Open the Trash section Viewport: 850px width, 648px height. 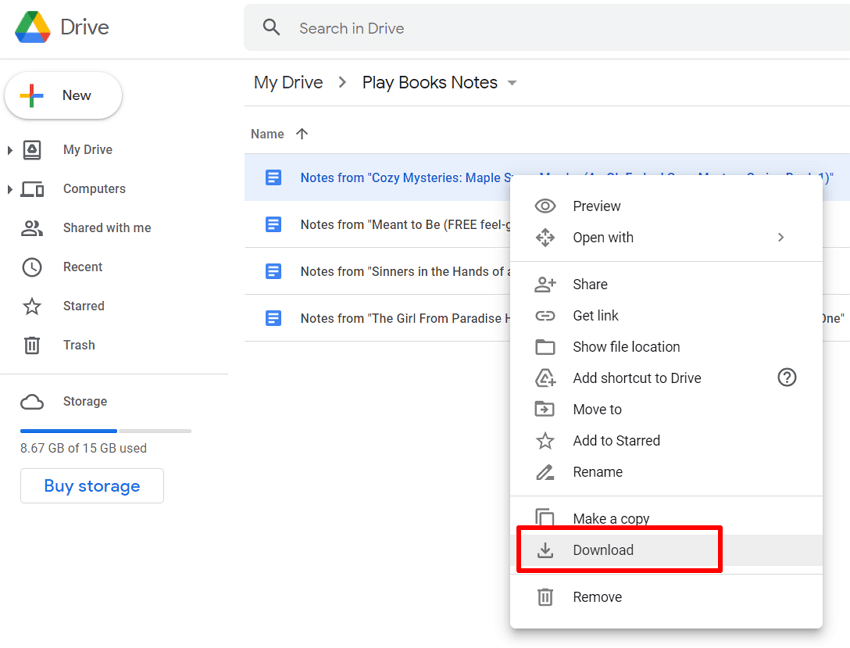click(x=79, y=345)
